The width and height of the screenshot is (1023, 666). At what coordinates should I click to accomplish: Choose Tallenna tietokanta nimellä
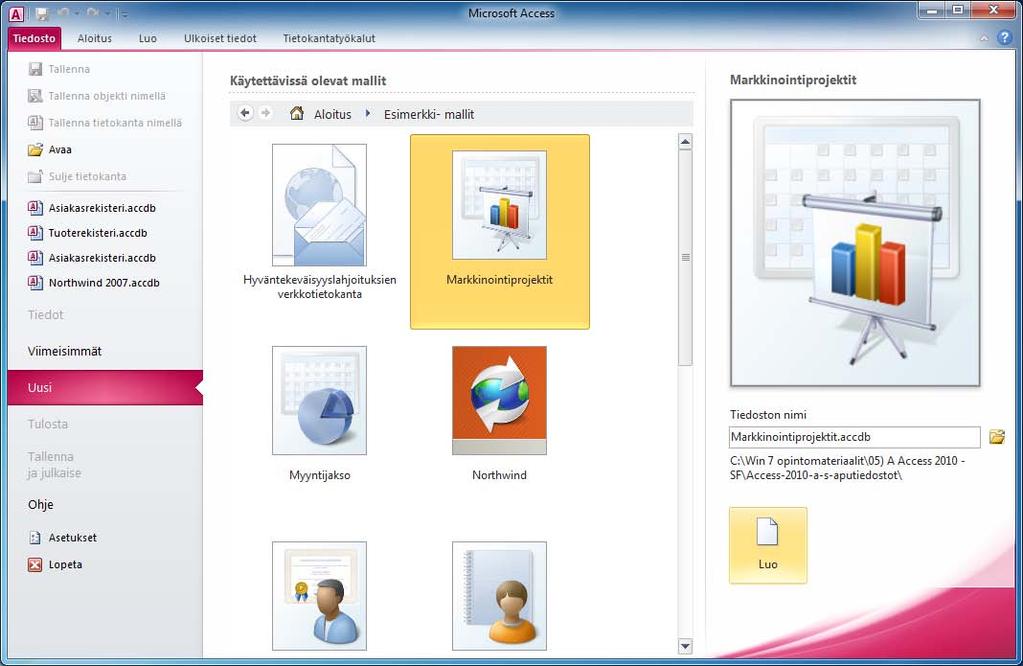click(104, 123)
